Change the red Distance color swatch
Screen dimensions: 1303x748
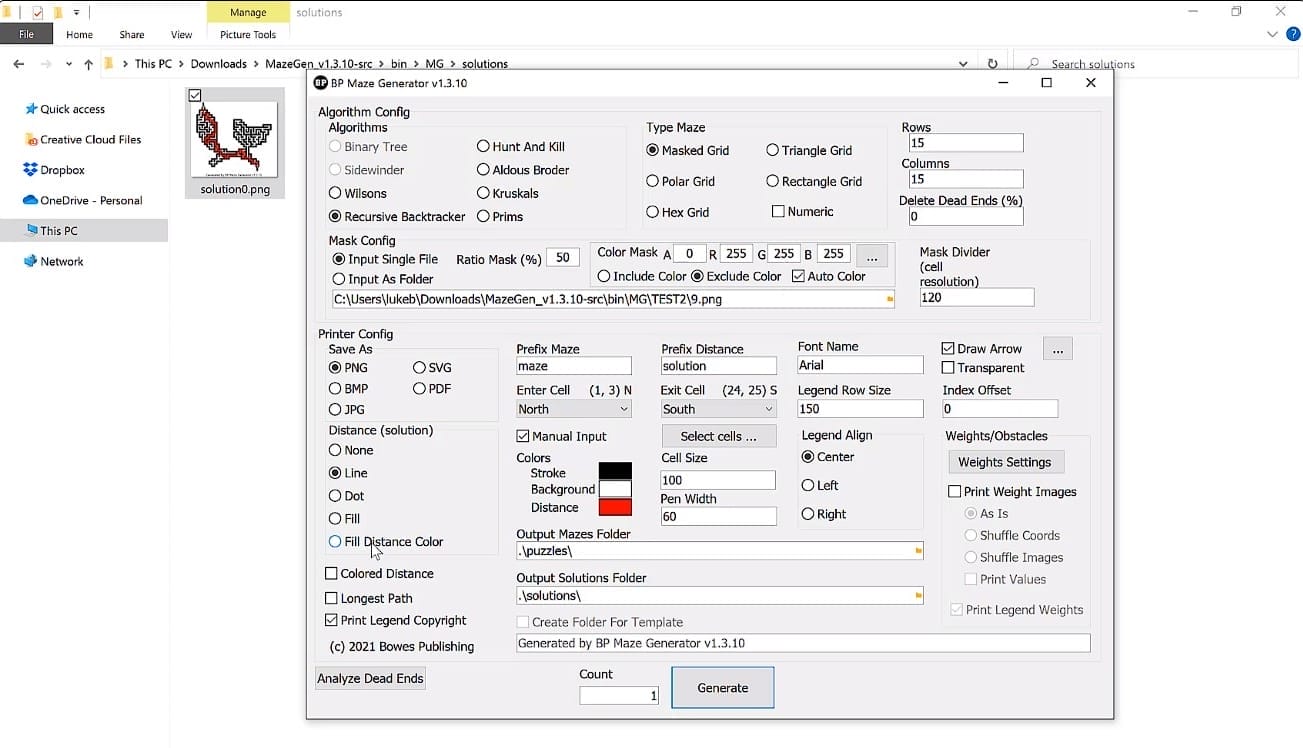[x=613, y=508]
